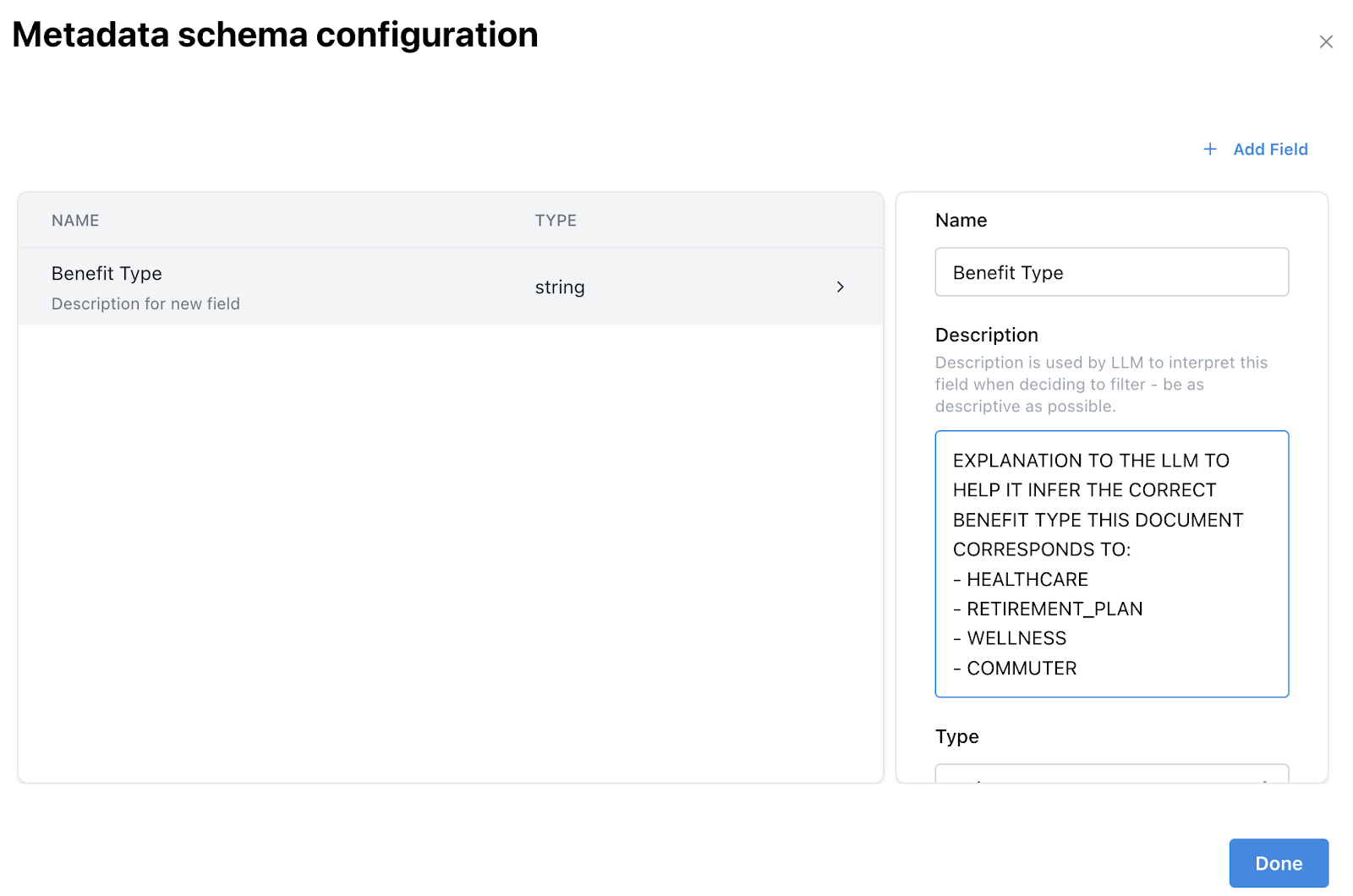Screen dimensions: 1353x896
Task: Click the Add Field link text
Action: pyautogui.click(x=1270, y=150)
